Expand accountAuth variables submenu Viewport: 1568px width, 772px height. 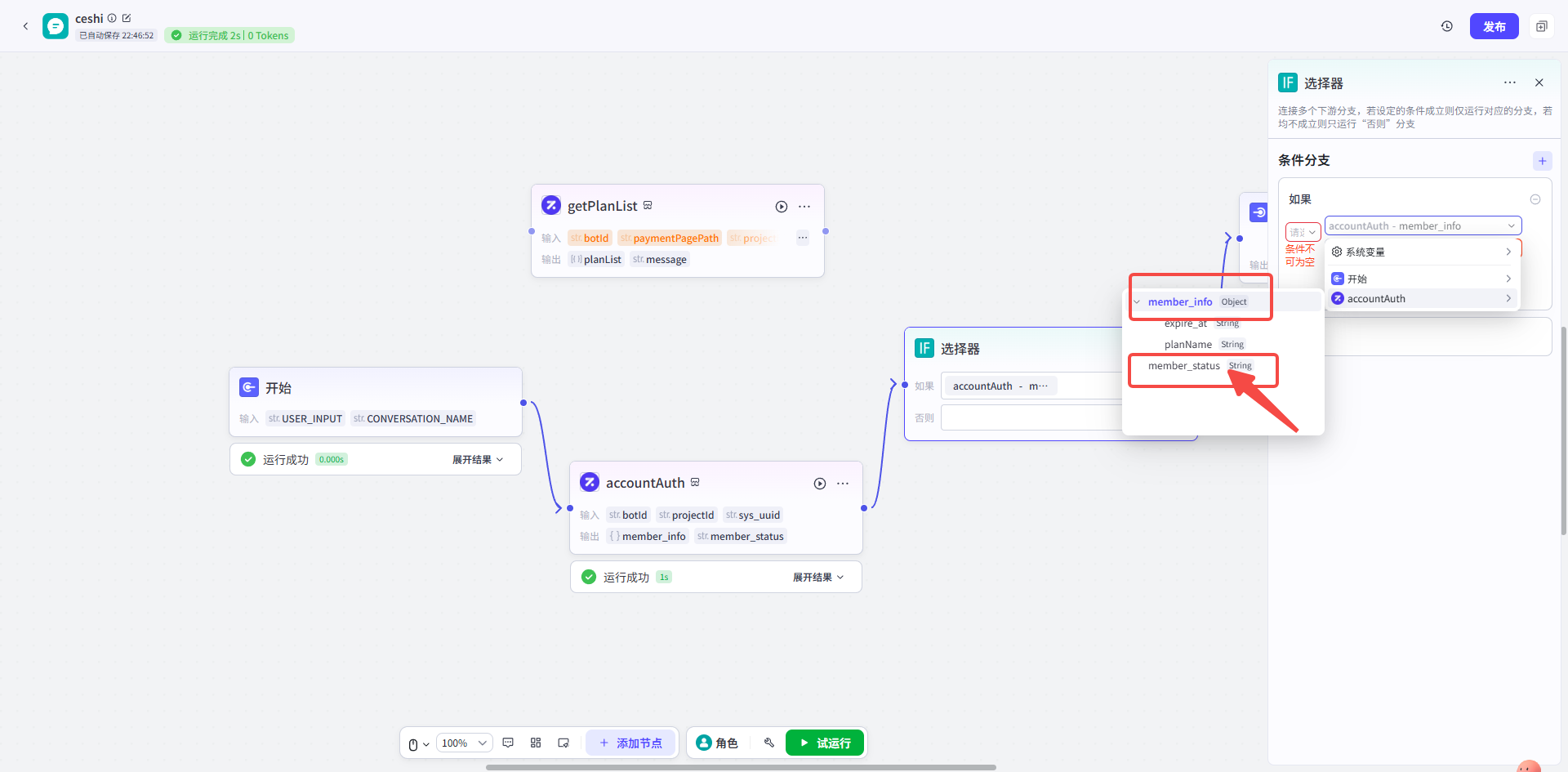coord(1421,298)
